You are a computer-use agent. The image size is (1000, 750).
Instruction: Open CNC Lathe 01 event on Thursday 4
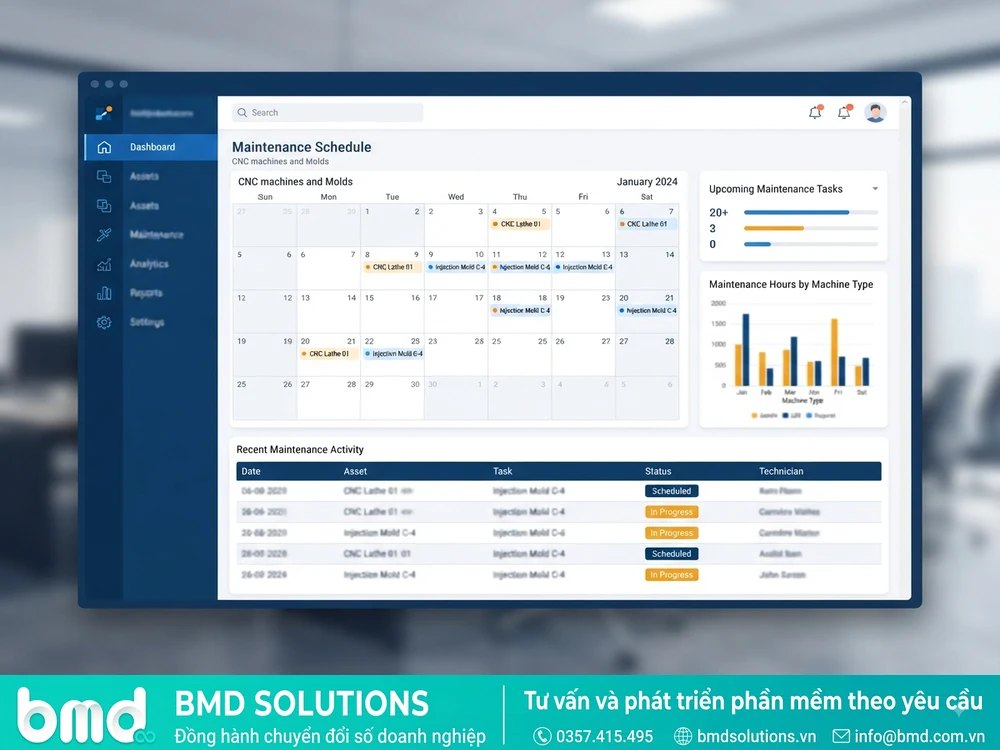(520, 224)
